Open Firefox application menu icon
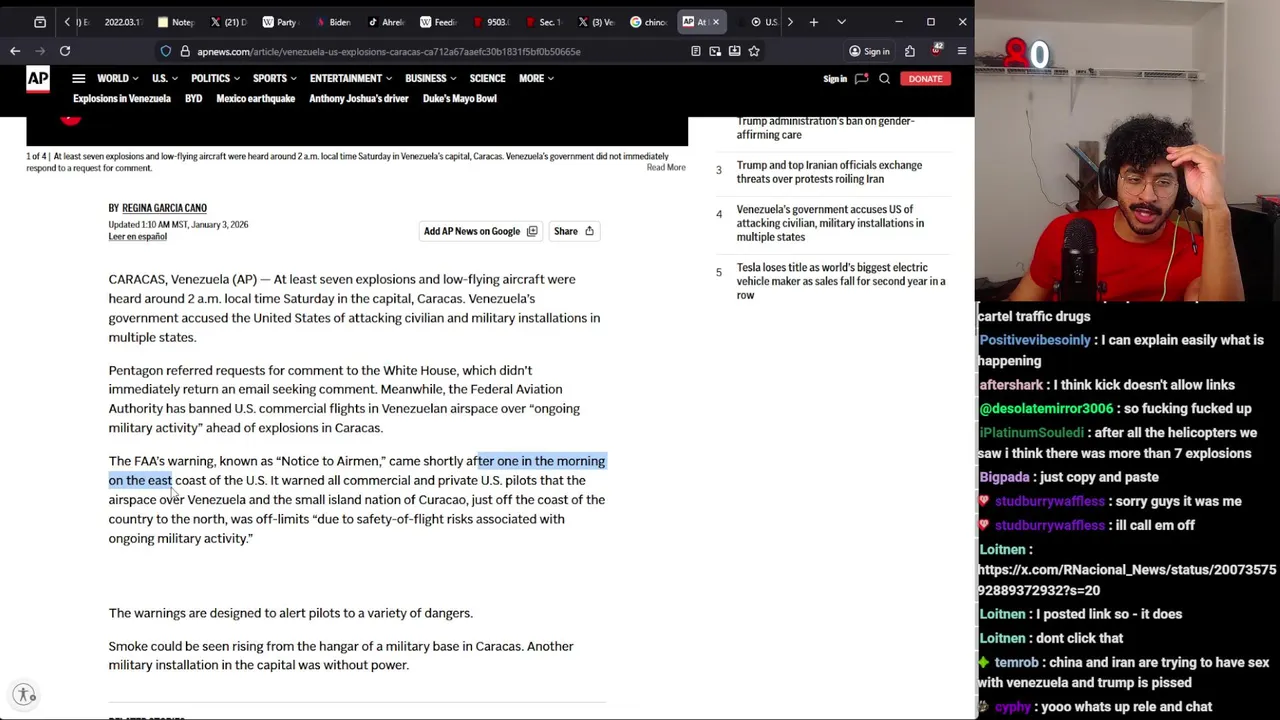Screen dimensions: 1280x720 962,51
